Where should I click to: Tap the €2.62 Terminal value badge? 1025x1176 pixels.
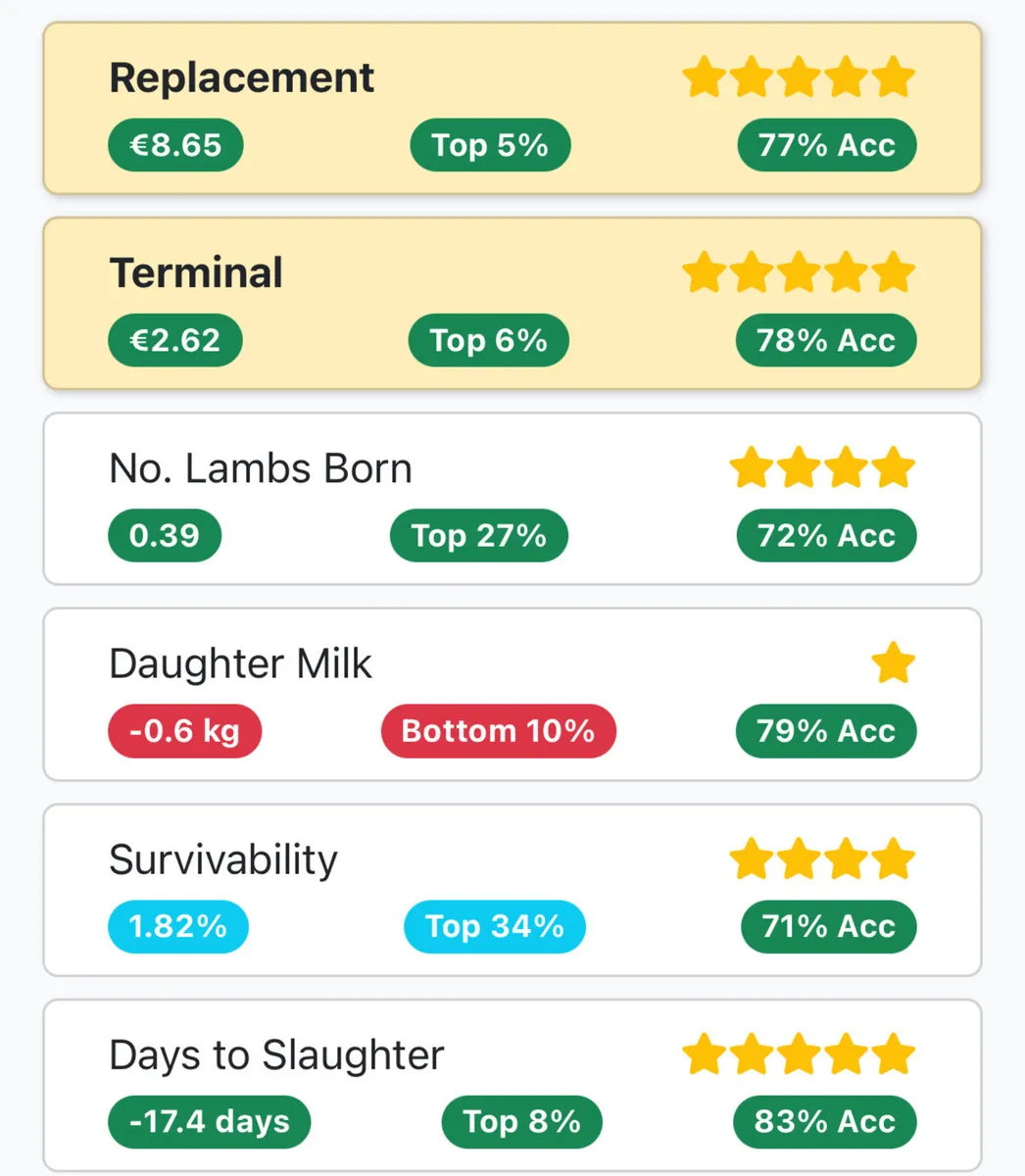pos(175,340)
